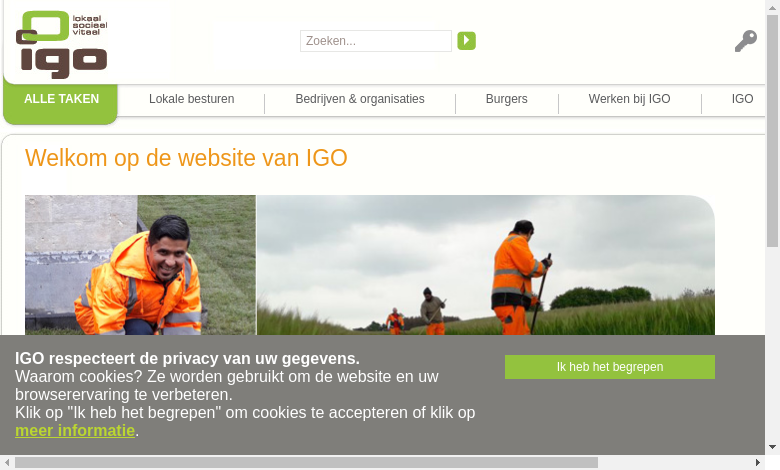
Task: Click the horizontal scrollbar thumb
Action: (306, 463)
